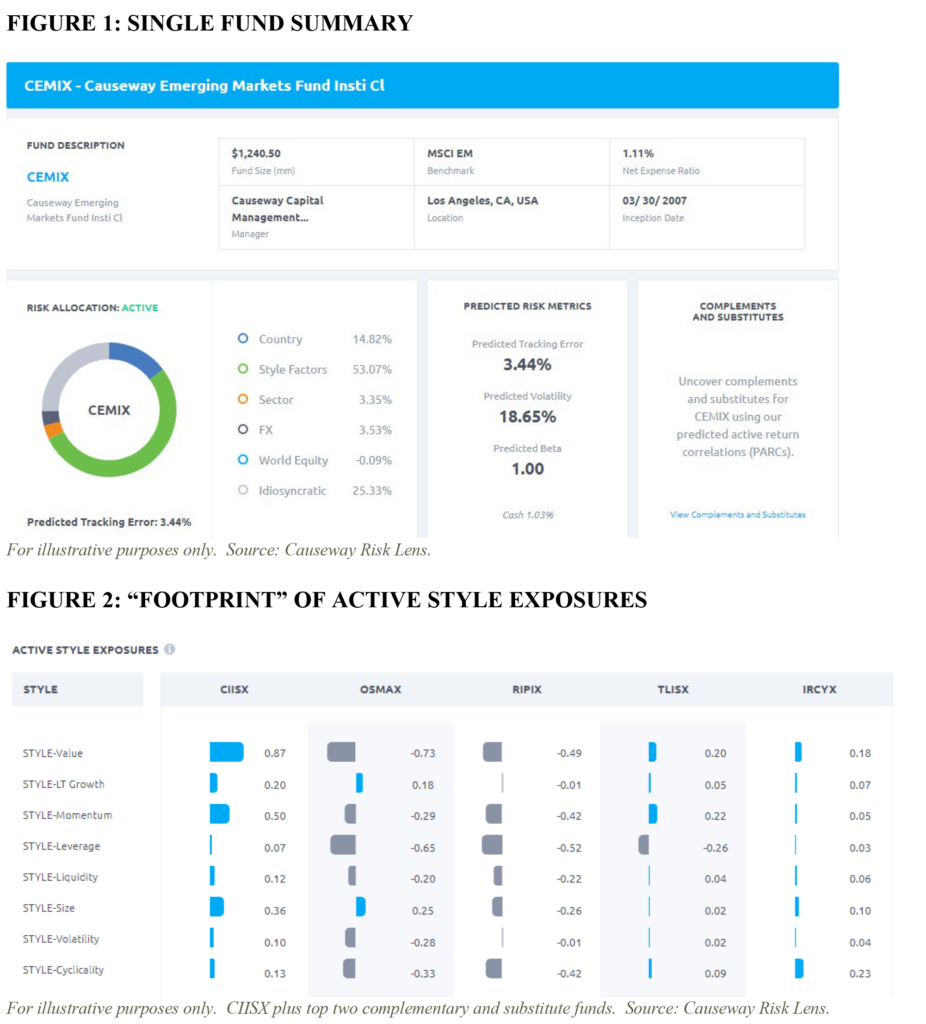Click the info icon beside Active Style Exposures

[x=170, y=649]
